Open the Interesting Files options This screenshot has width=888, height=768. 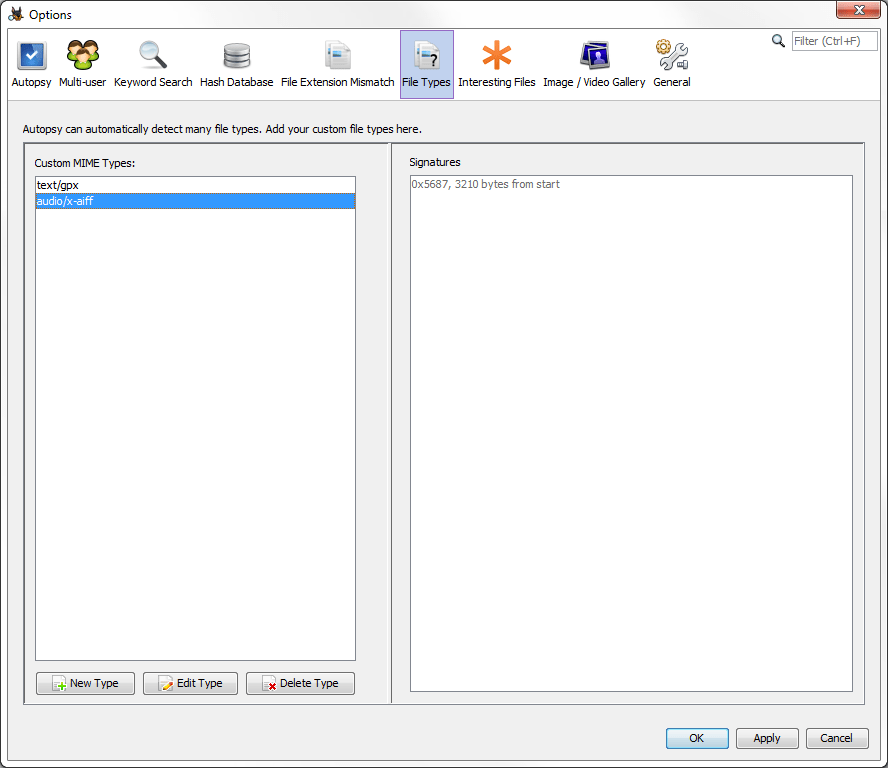pyautogui.click(x=497, y=64)
